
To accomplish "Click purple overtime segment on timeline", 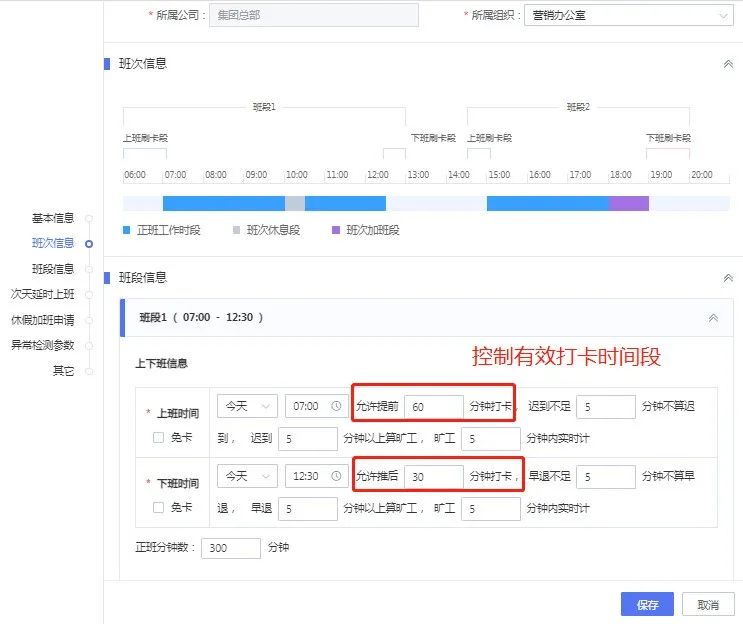I will coord(629,203).
